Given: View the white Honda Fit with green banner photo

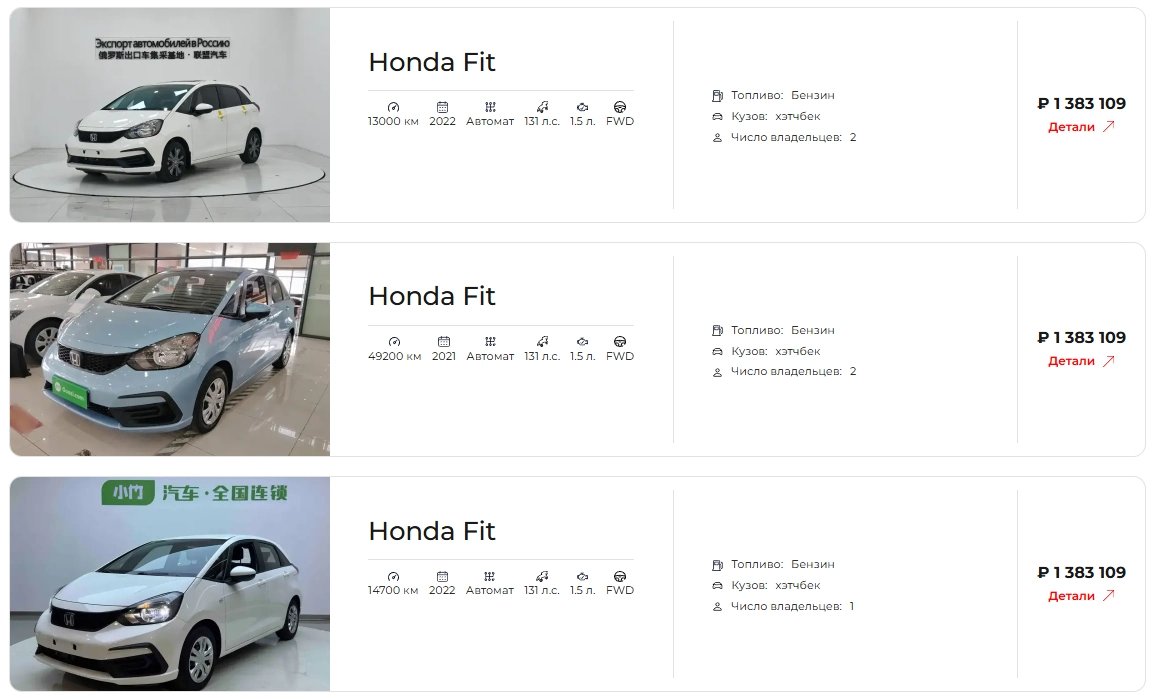Looking at the screenshot, I should pyautogui.click(x=170, y=583).
